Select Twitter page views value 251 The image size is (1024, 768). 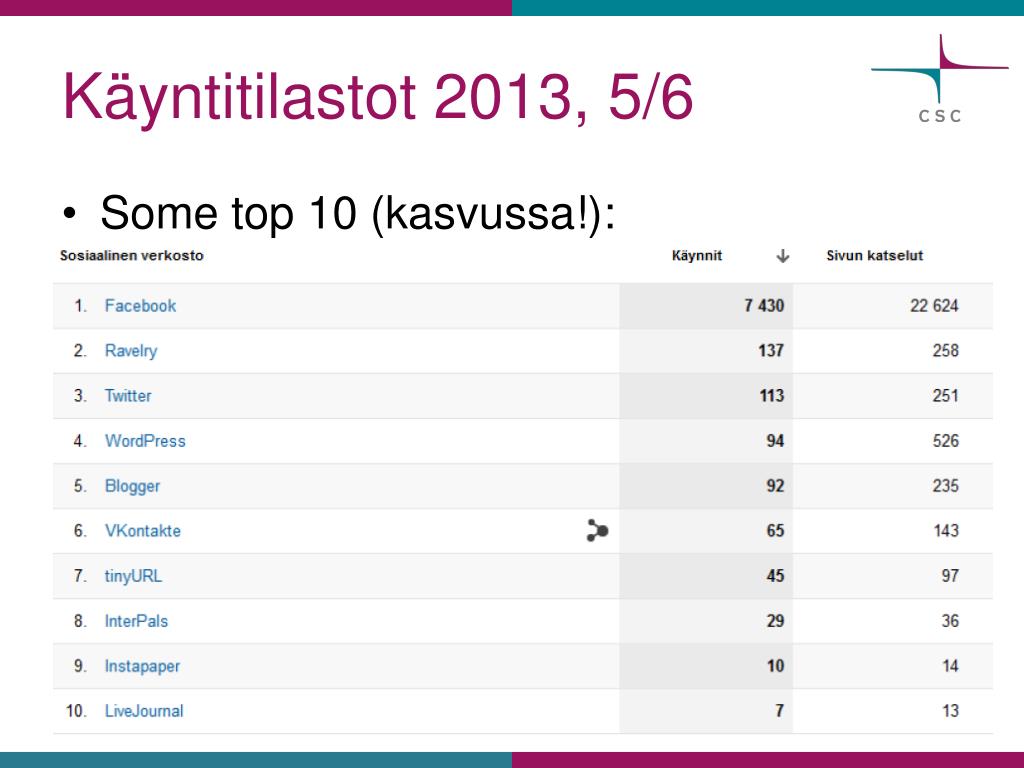[x=945, y=396]
